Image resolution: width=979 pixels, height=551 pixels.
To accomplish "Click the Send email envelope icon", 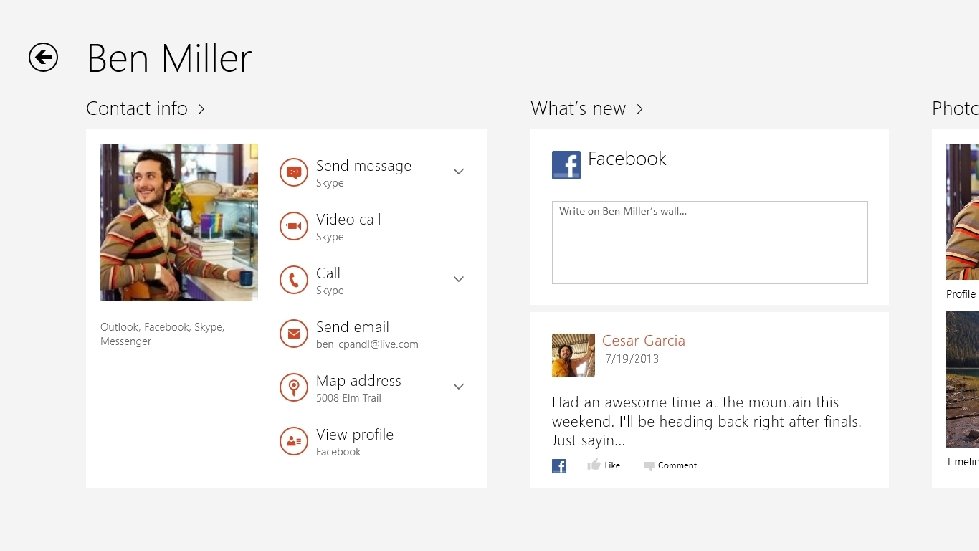I will (x=293, y=334).
